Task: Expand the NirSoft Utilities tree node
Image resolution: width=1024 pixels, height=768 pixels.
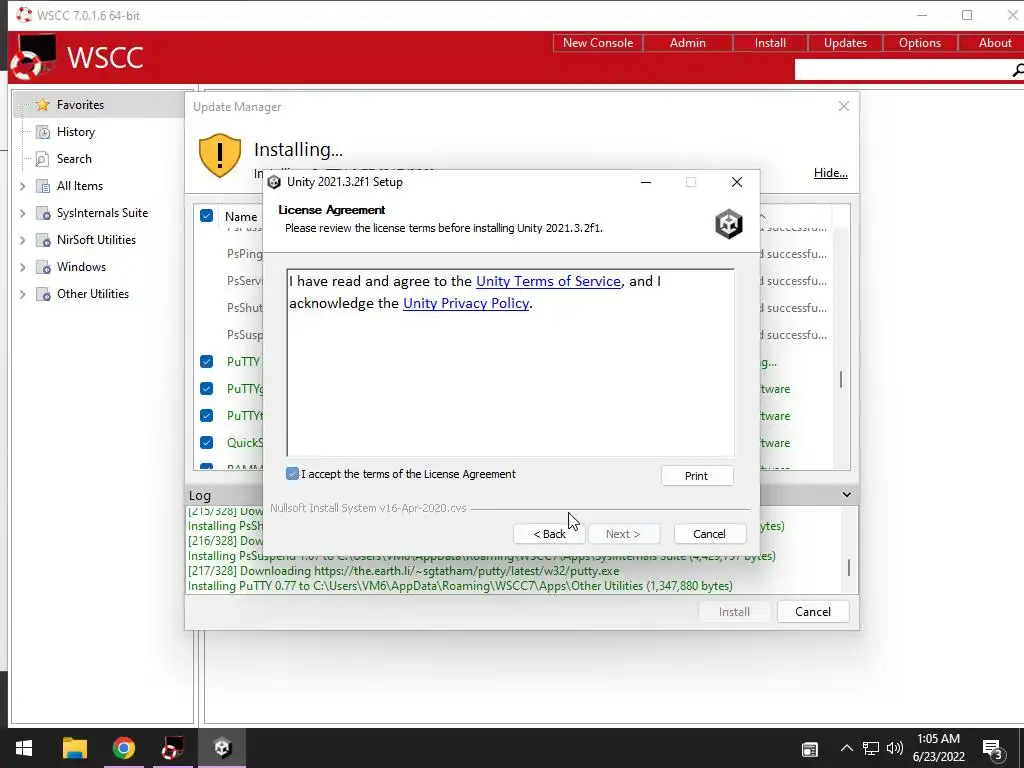Action: pyautogui.click(x=23, y=240)
